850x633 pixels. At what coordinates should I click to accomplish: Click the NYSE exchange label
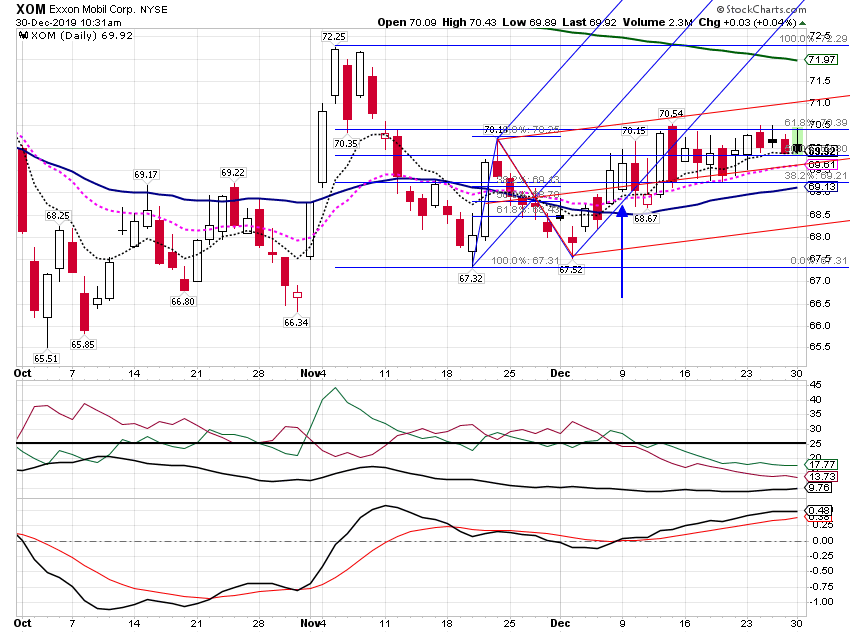(x=154, y=10)
